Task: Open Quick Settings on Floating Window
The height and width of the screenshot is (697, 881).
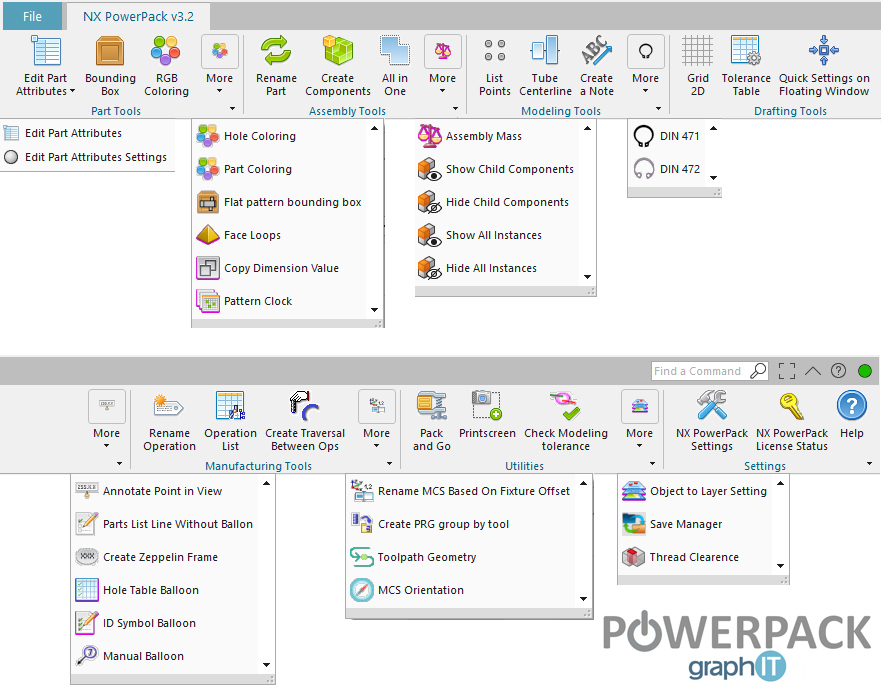Action: click(x=824, y=66)
